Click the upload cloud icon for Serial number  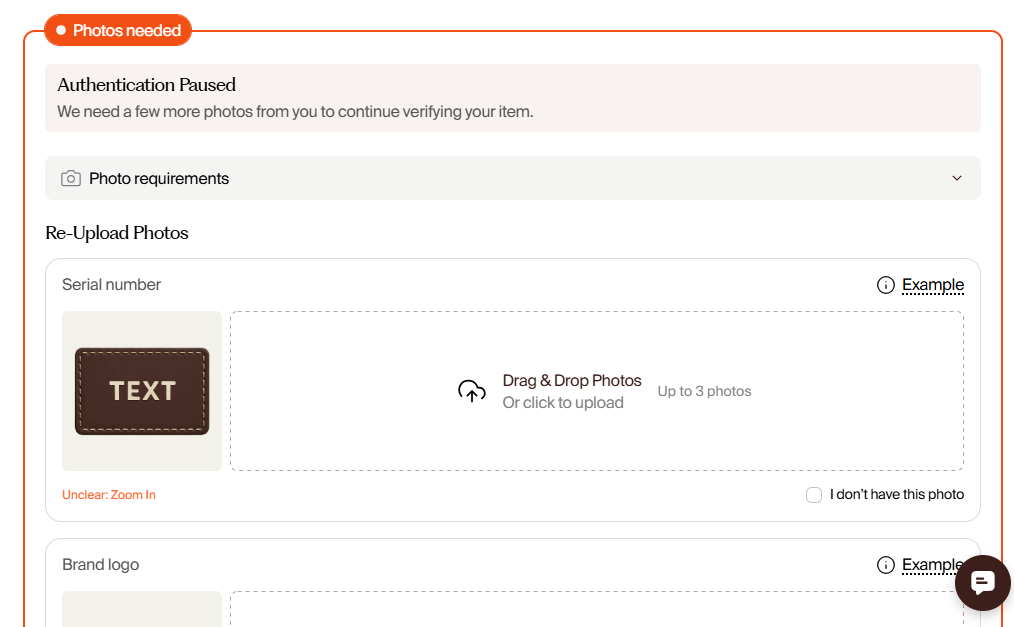pyautogui.click(x=472, y=391)
